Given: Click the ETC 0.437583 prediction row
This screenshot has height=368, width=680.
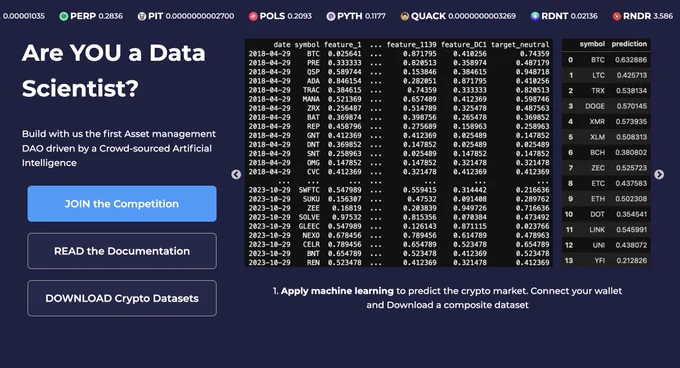Looking at the screenshot, I should point(606,183).
